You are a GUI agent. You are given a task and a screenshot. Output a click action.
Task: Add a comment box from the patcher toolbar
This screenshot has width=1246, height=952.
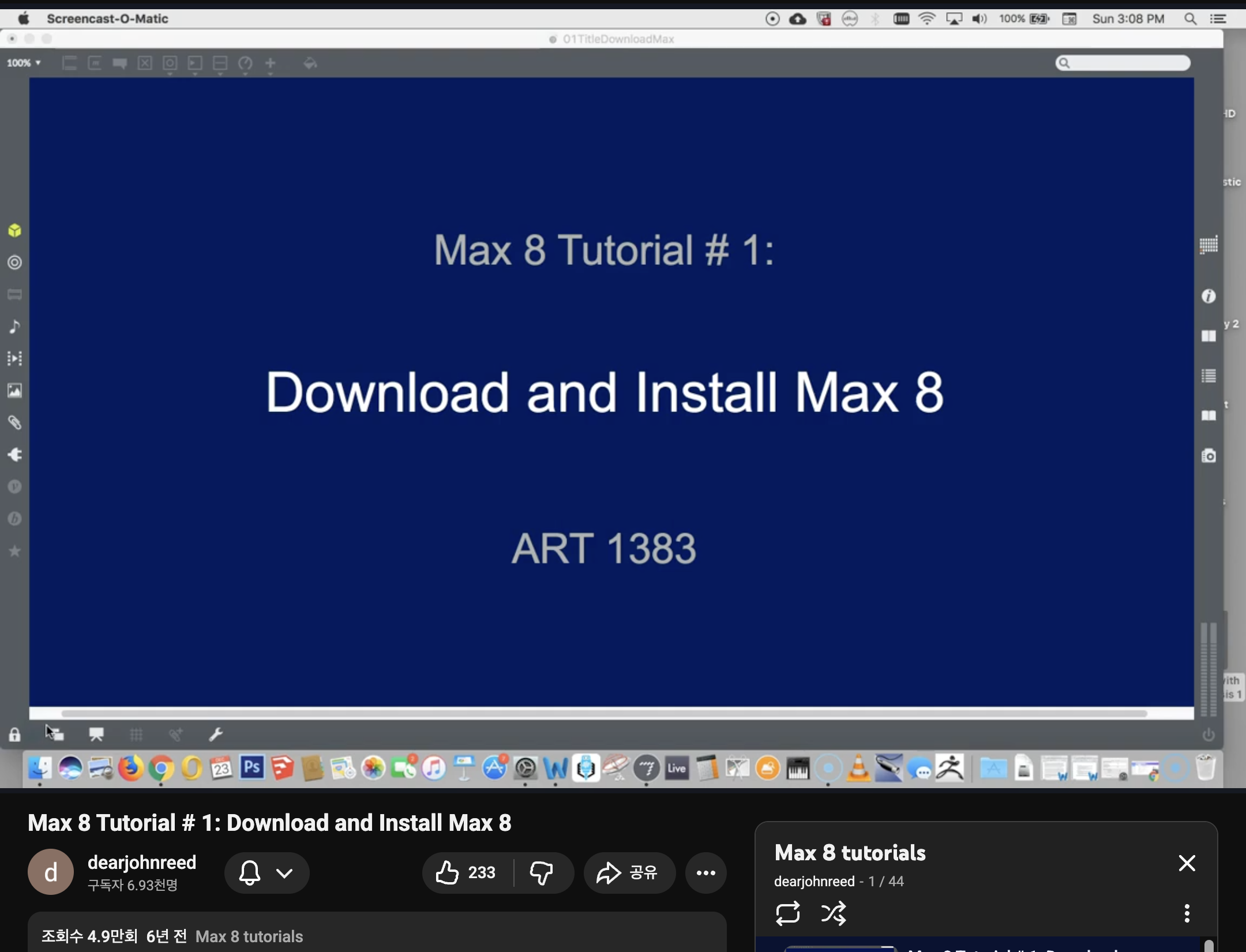(119, 64)
